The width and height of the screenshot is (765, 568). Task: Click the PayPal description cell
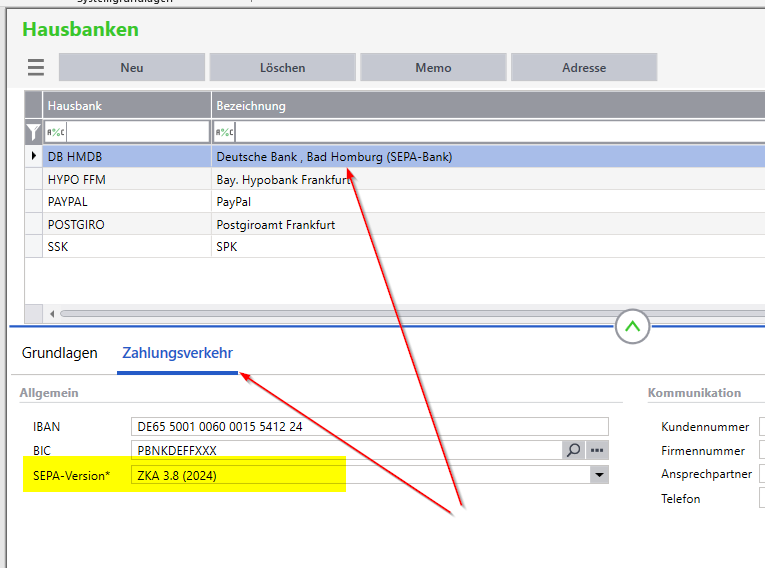coord(488,202)
